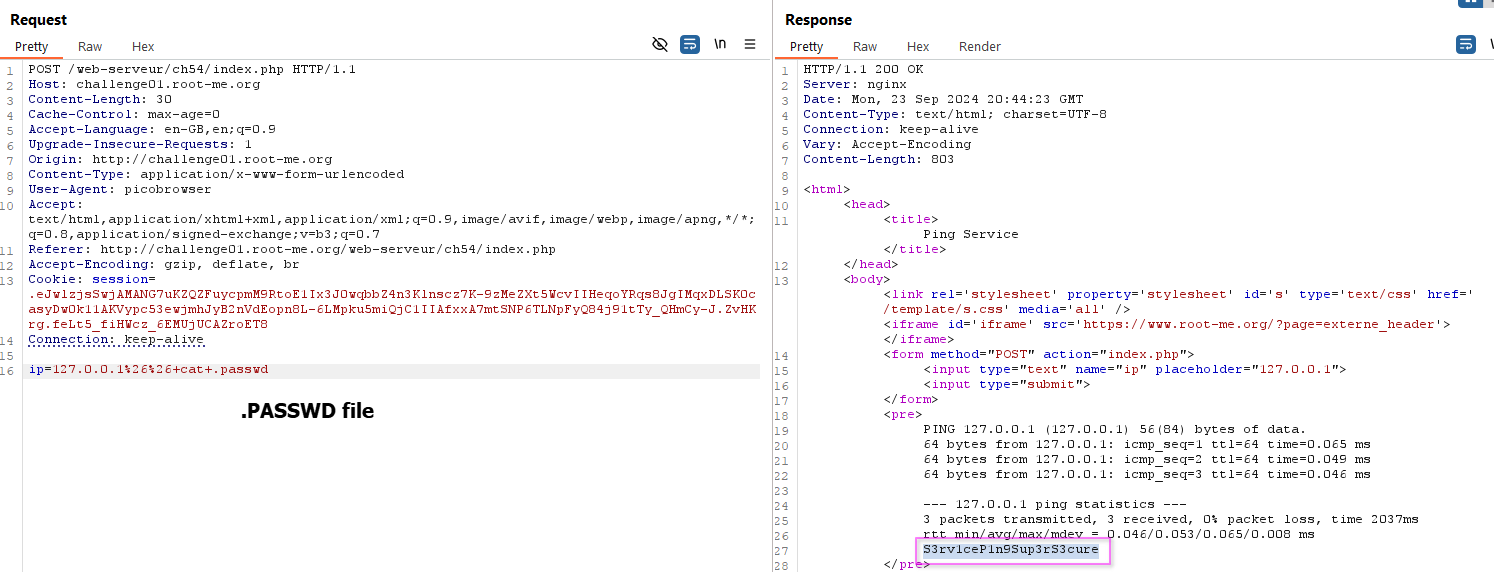Viewport: 1494px width, 572px height.
Task: Select the User-Agent: picobrowser header
Action: (x=120, y=189)
